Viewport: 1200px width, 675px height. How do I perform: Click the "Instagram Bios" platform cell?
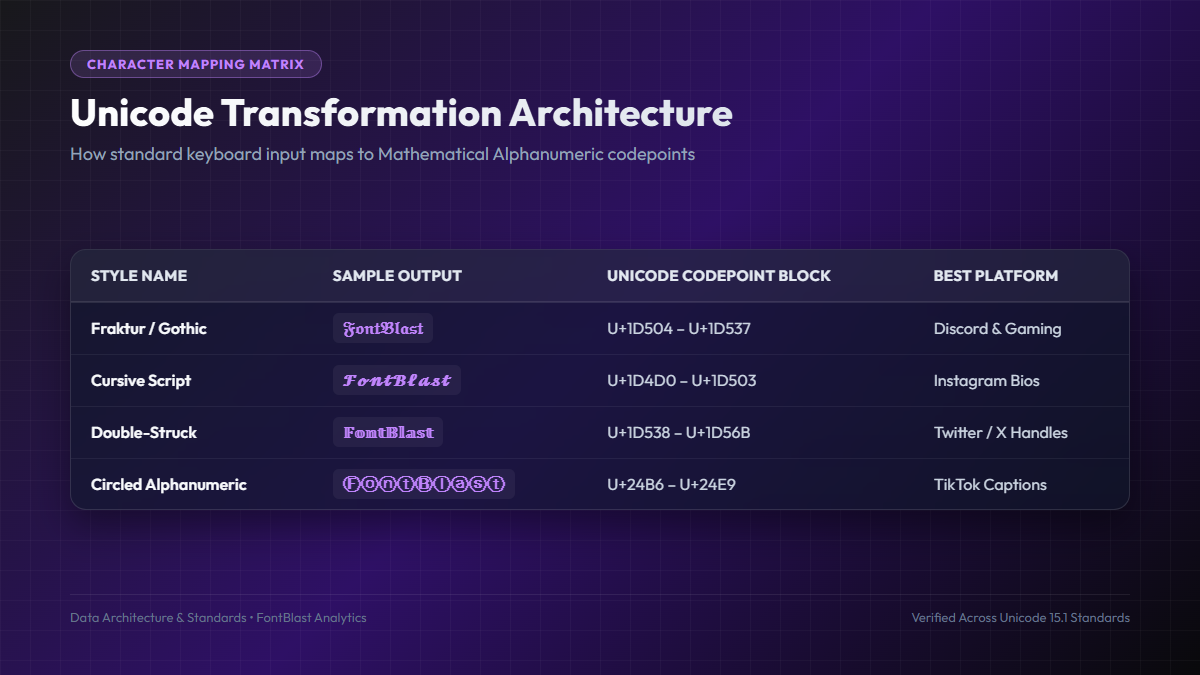point(987,380)
